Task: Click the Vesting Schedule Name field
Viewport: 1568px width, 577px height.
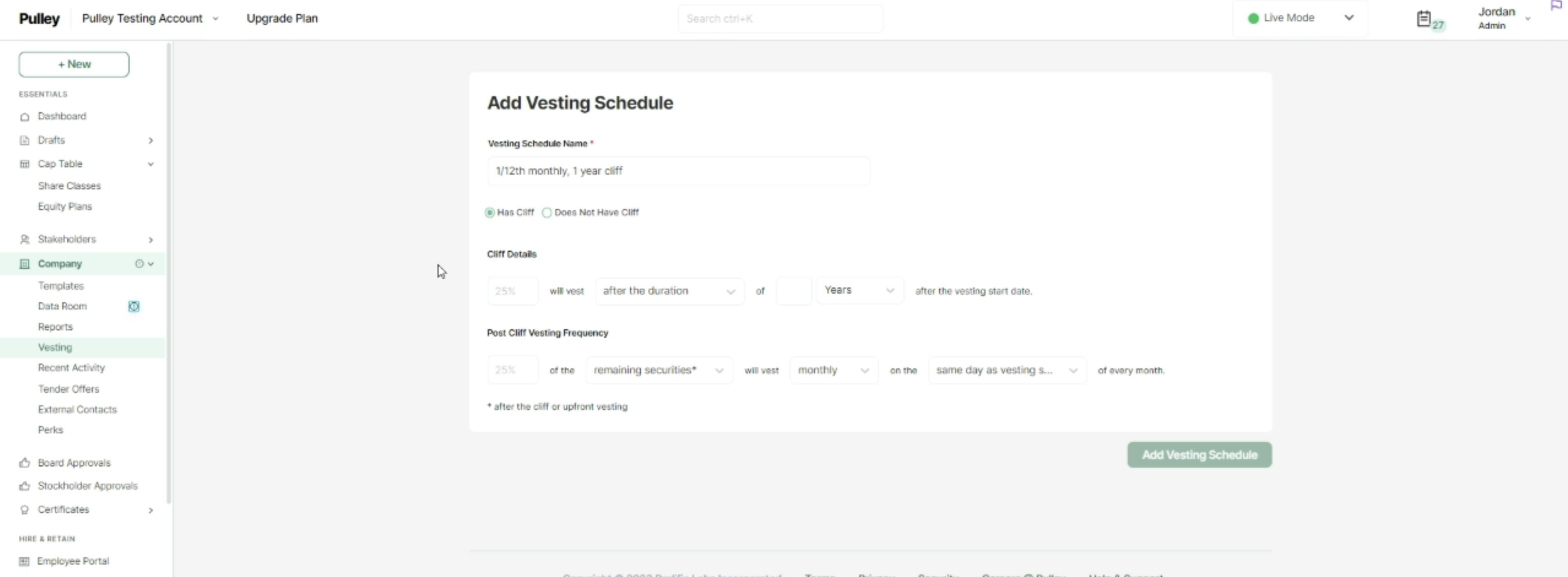Action: (x=678, y=172)
